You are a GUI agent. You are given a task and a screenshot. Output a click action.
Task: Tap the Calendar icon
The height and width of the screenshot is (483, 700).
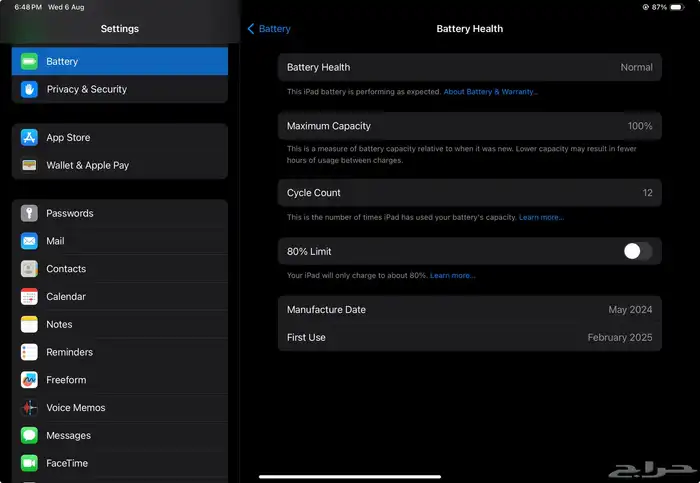pos(29,296)
